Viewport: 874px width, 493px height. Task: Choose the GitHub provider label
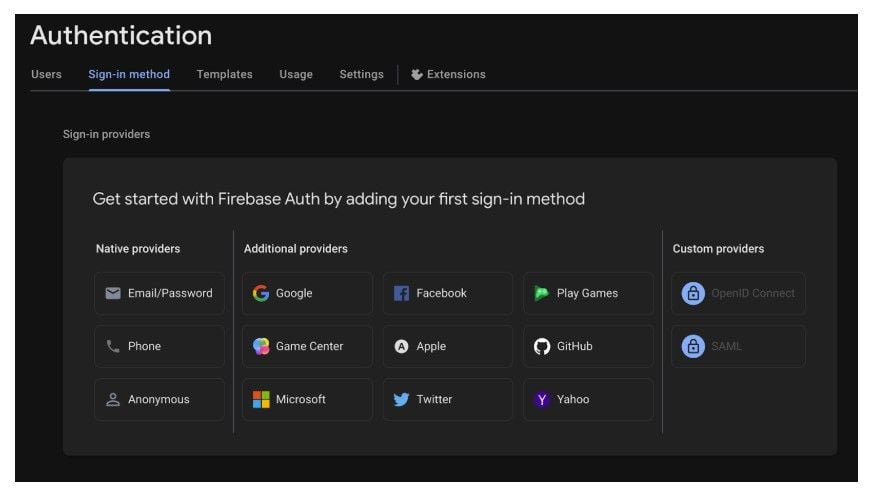pos(575,346)
